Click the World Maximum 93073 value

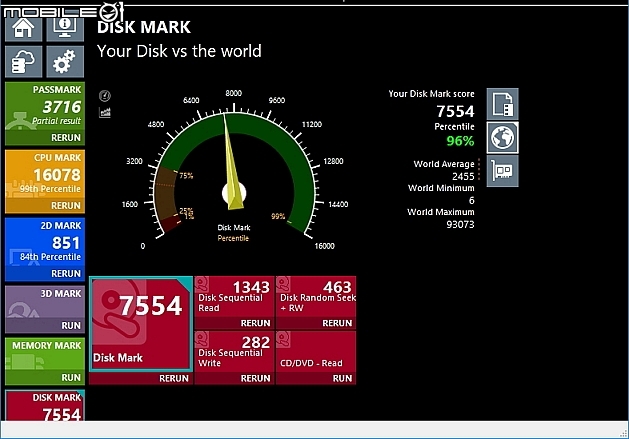tap(460, 224)
